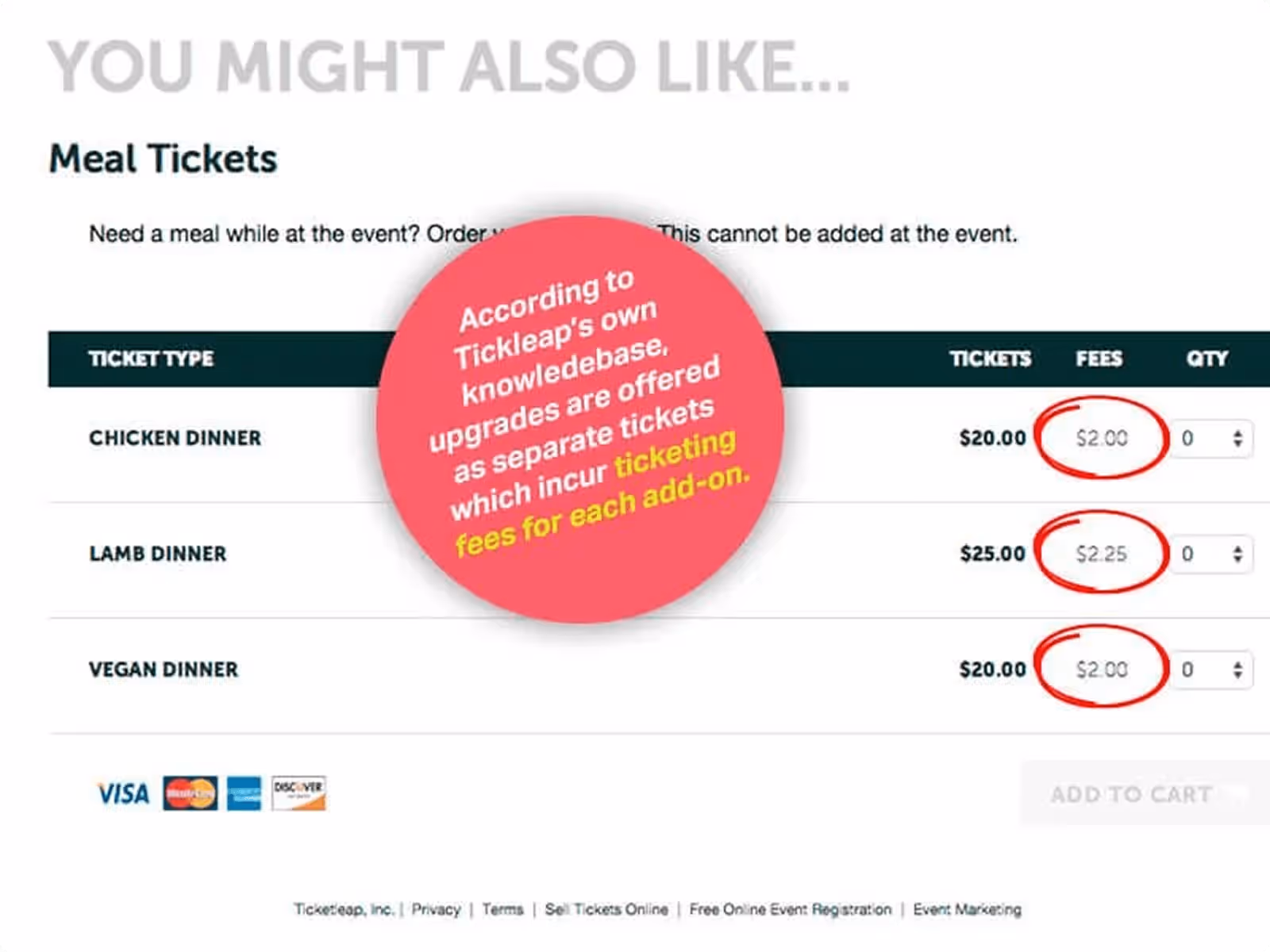The width and height of the screenshot is (1270, 952).
Task: Click the MasterCard payment icon
Action: pyautogui.click(x=188, y=793)
